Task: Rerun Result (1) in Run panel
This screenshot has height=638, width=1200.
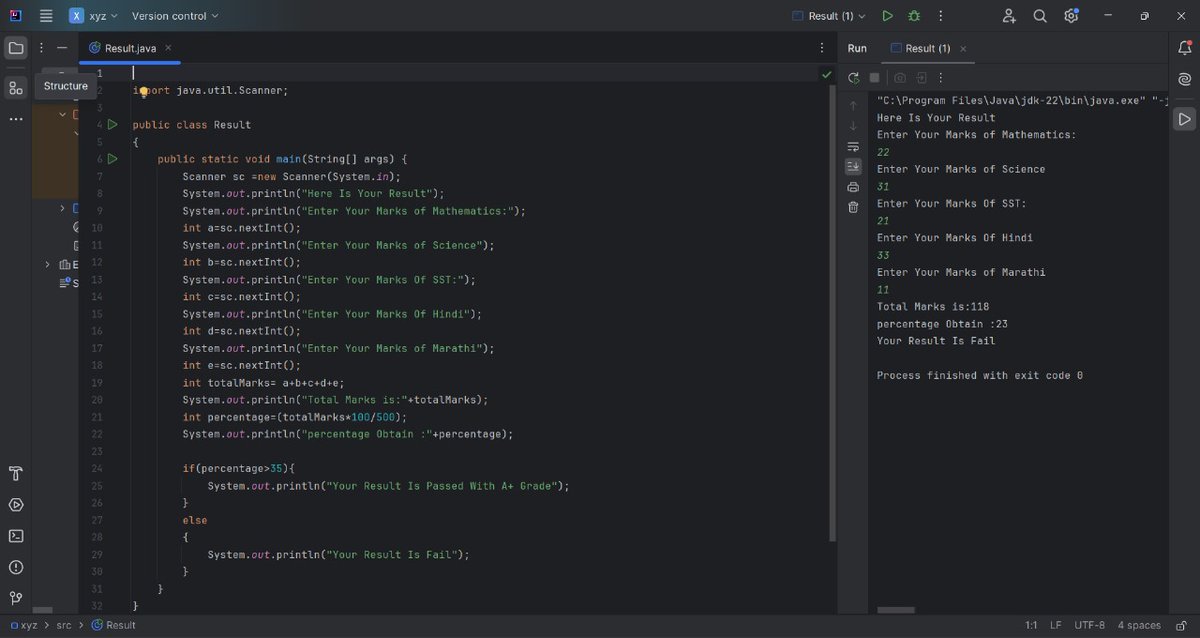Action: coord(853,78)
